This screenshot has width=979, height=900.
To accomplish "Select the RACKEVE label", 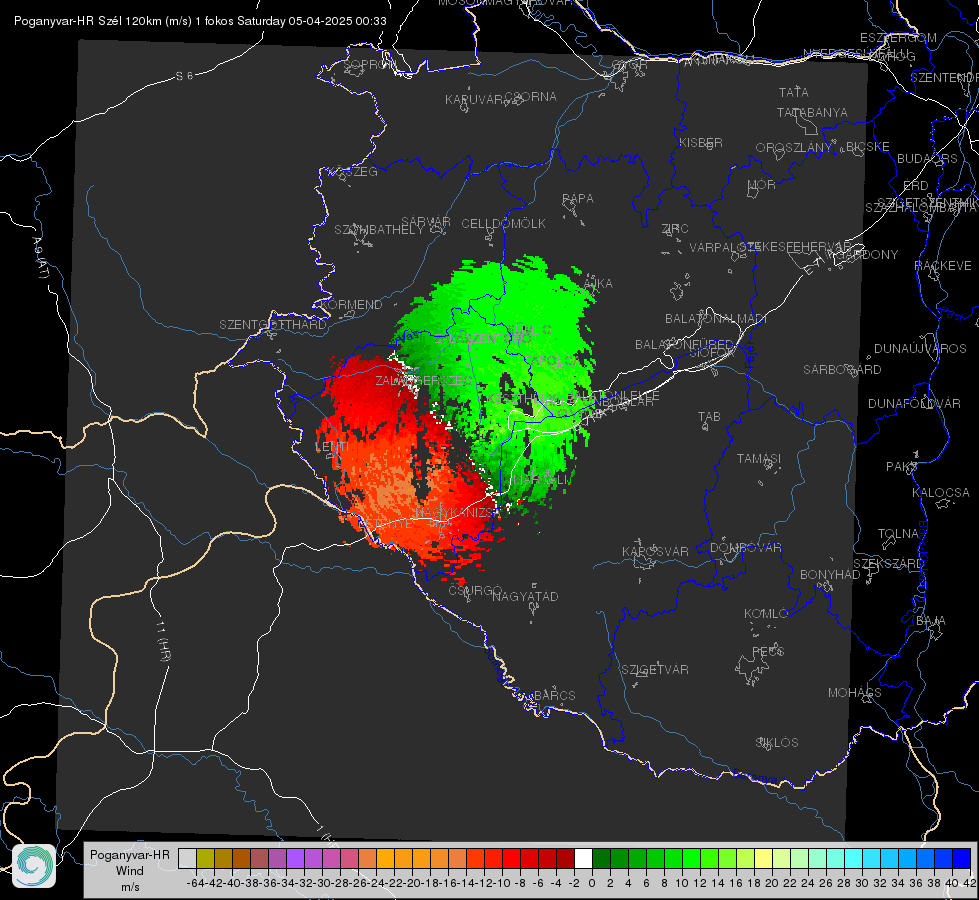I will click(943, 266).
